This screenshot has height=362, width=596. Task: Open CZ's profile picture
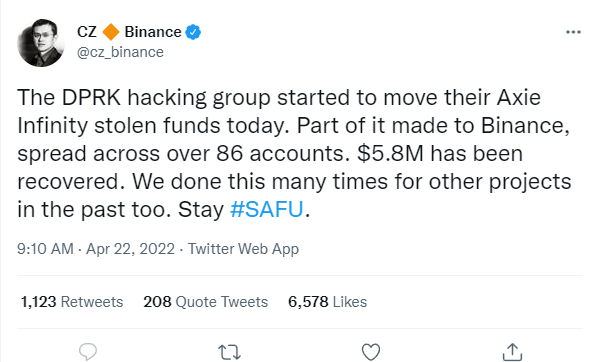point(41,43)
